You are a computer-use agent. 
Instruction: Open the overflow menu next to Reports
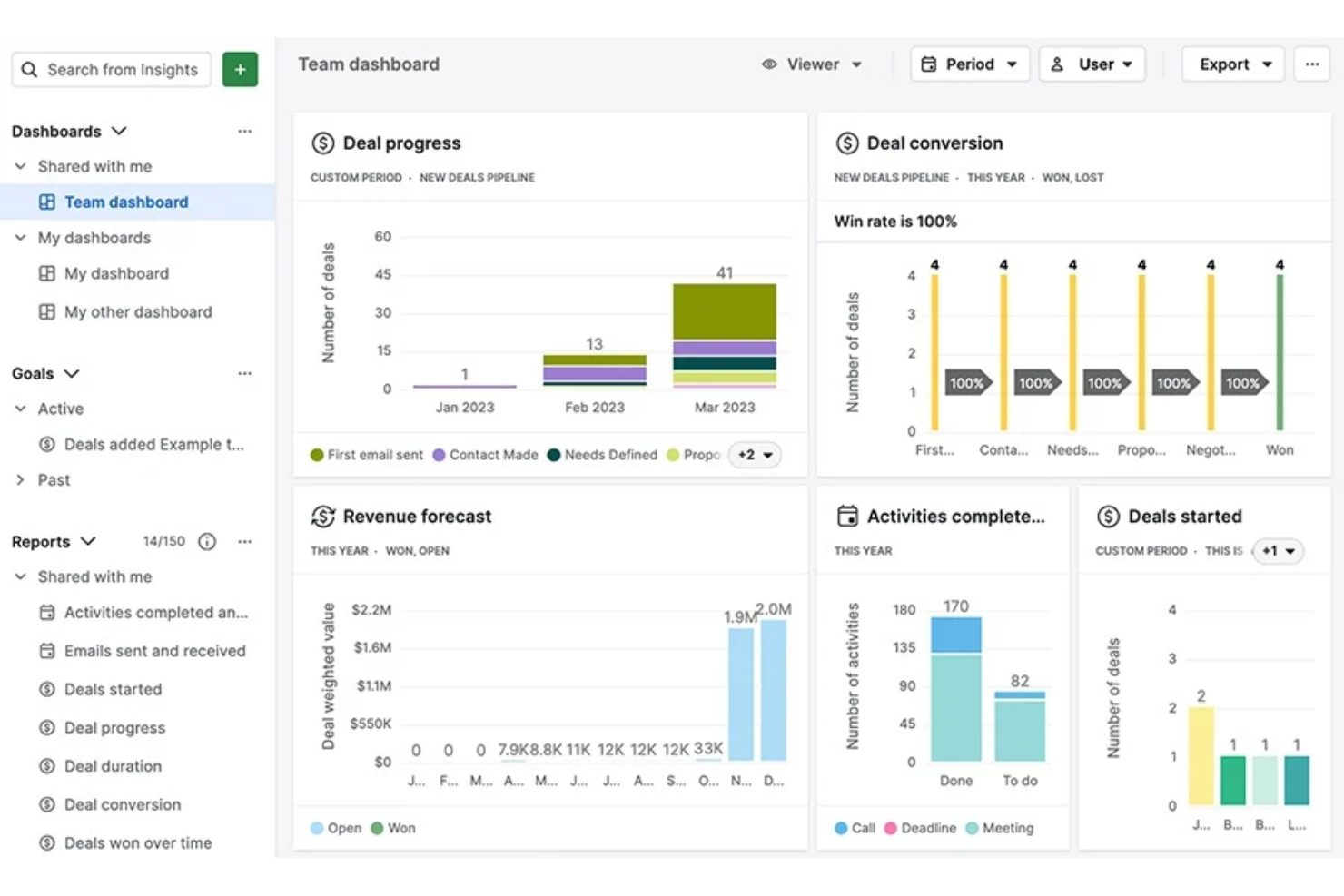pyautogui.click(x=243, y=541)
